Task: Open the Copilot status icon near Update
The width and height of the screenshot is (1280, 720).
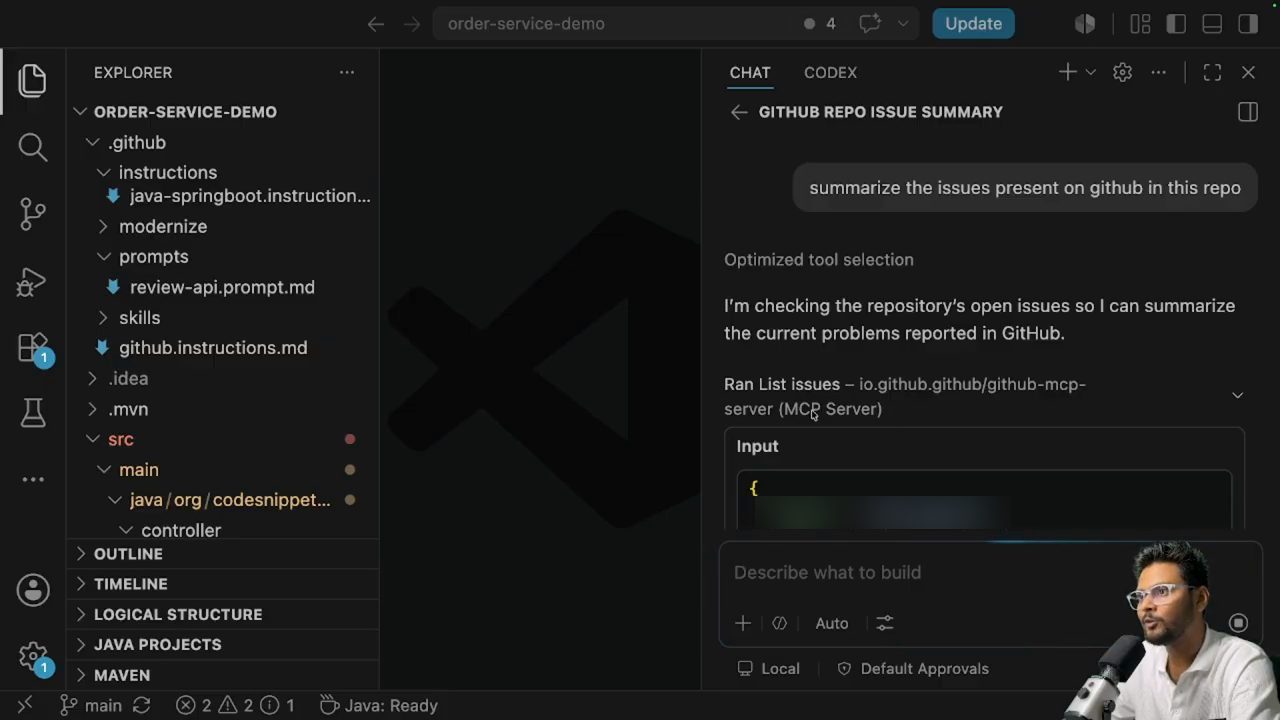Action: (x=1085, y=24)
